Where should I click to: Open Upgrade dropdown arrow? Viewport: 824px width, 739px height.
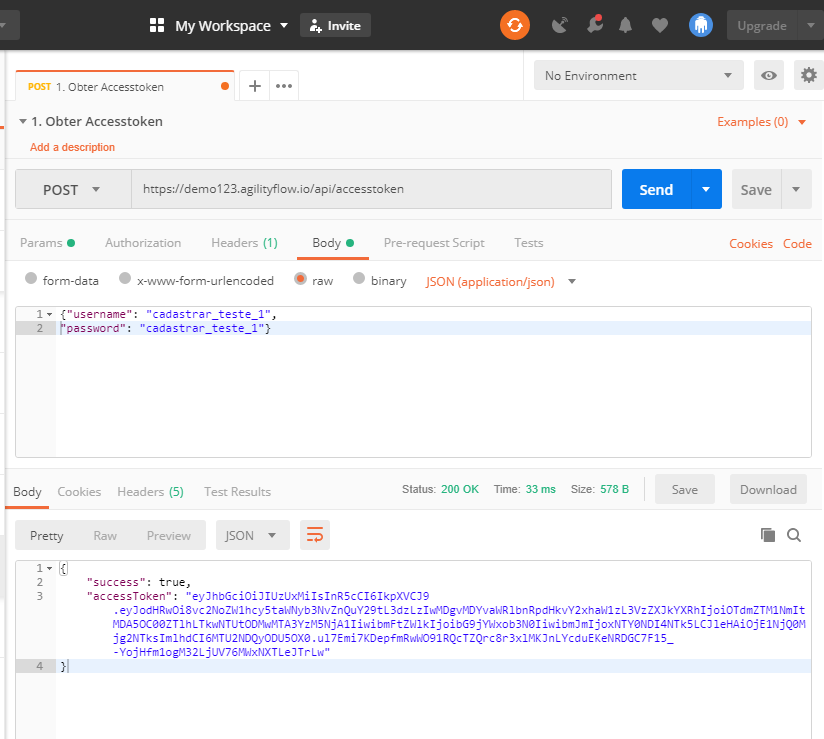click(810, 25)
